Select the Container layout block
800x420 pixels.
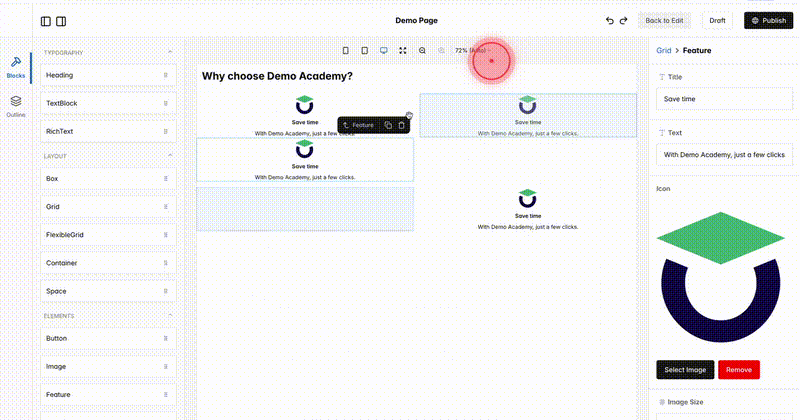click(108, 263)
